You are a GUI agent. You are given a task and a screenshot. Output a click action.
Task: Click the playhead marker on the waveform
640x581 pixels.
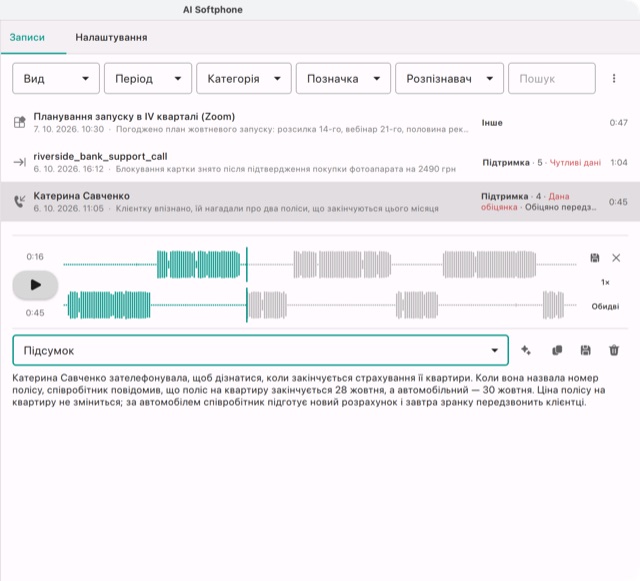click(x=247, y=285)
